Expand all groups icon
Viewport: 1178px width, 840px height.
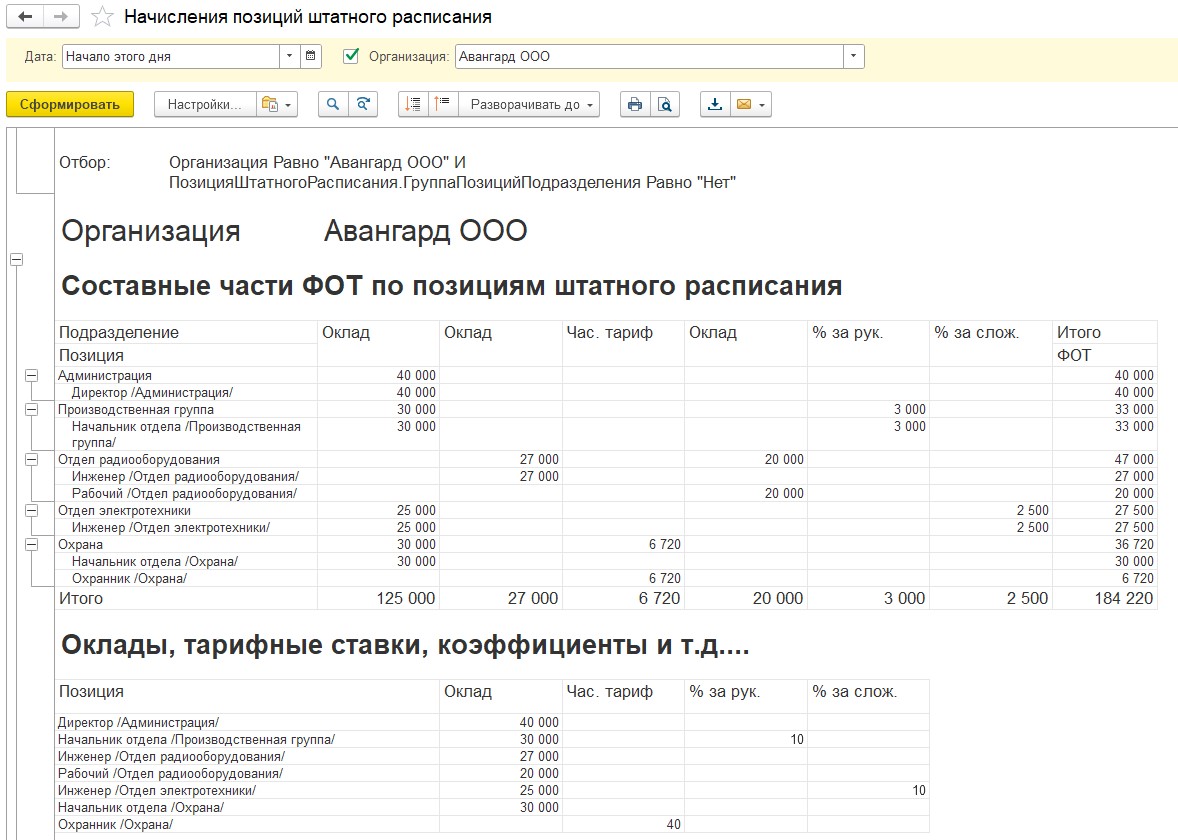pos(443,104)
